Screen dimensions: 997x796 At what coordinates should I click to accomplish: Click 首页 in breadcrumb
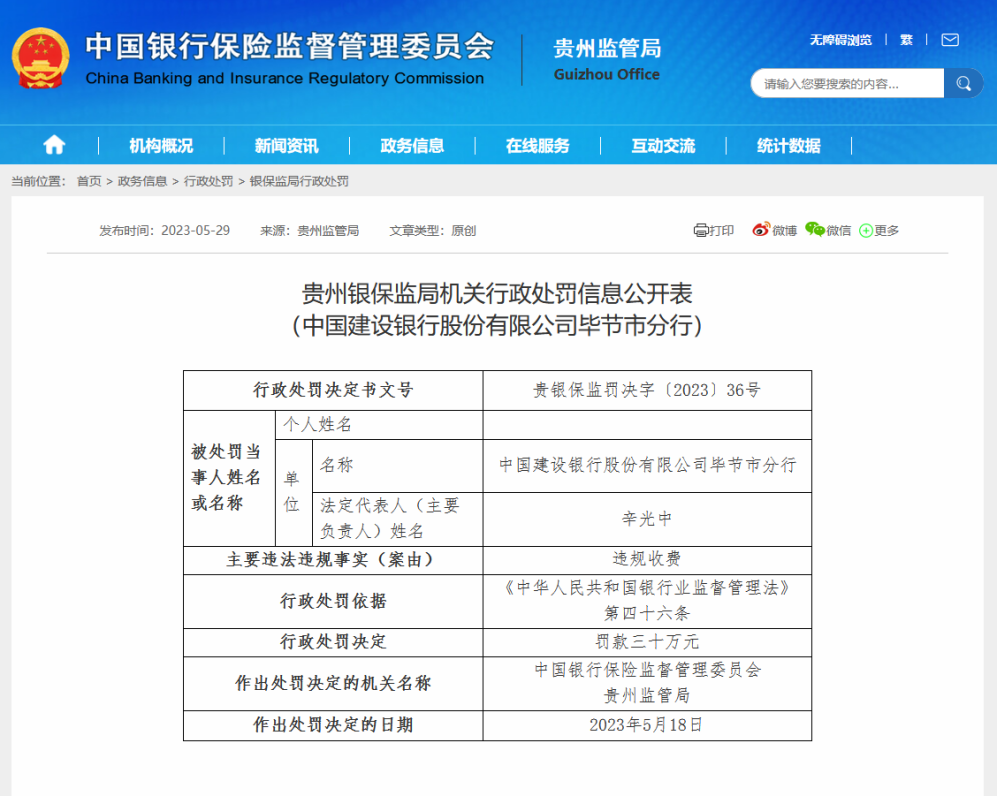89,181
